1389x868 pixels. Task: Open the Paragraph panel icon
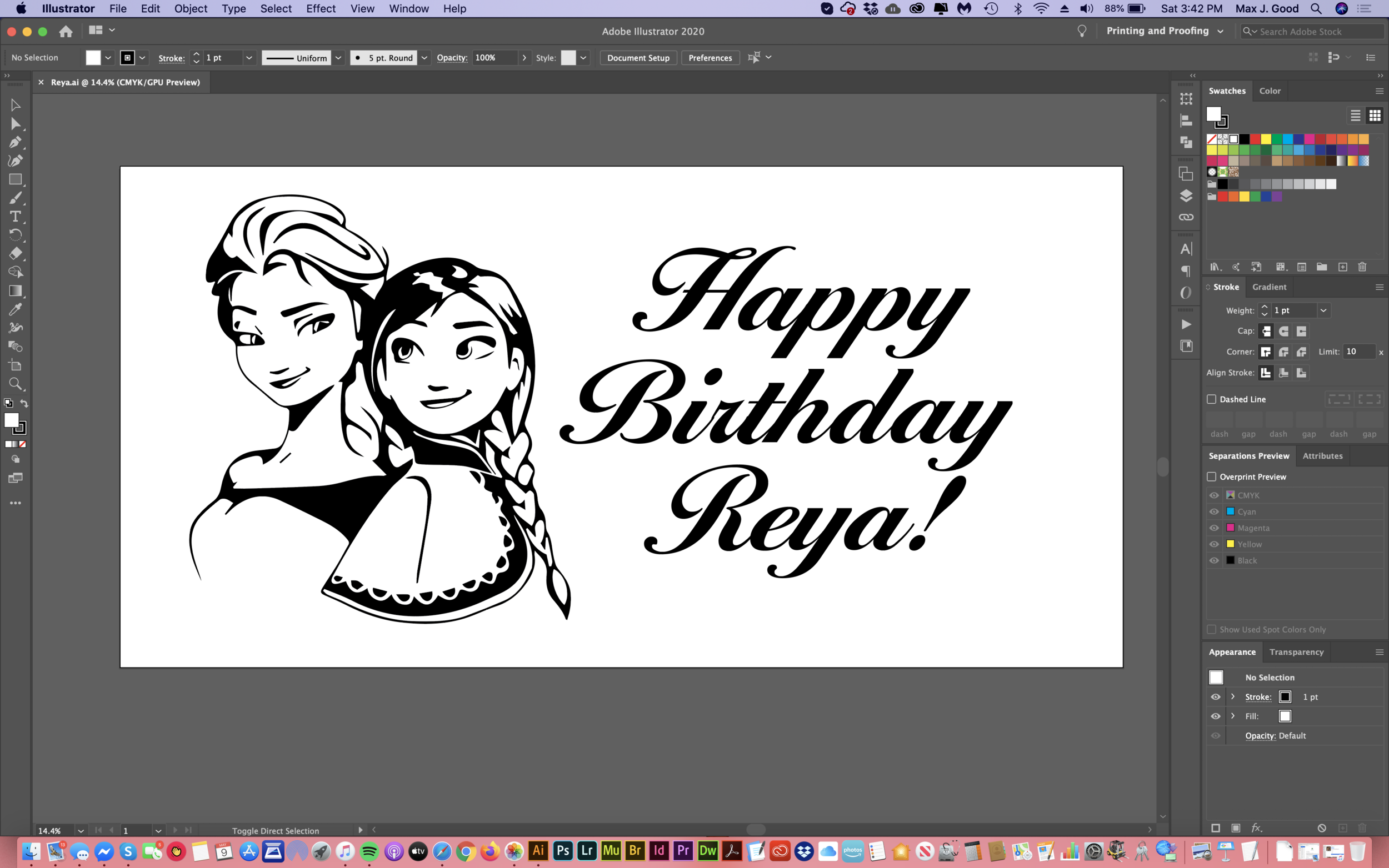coord(1186,271)
